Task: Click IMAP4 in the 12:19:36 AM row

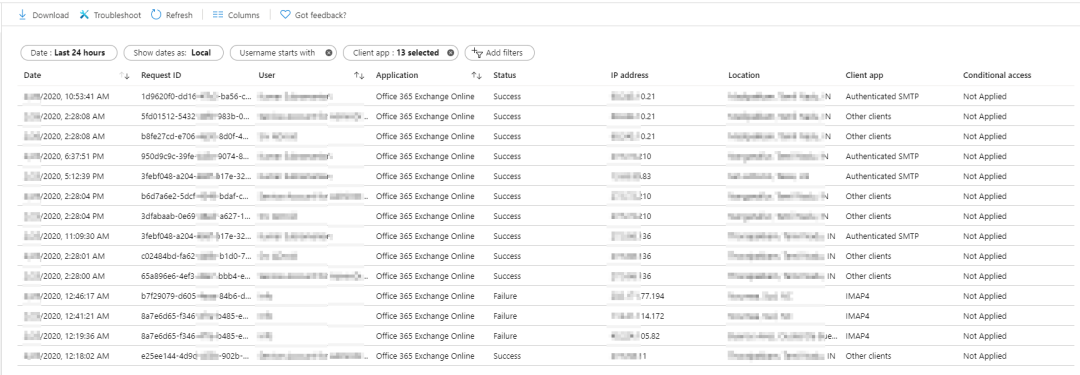Action: click(x=858, y=336)
